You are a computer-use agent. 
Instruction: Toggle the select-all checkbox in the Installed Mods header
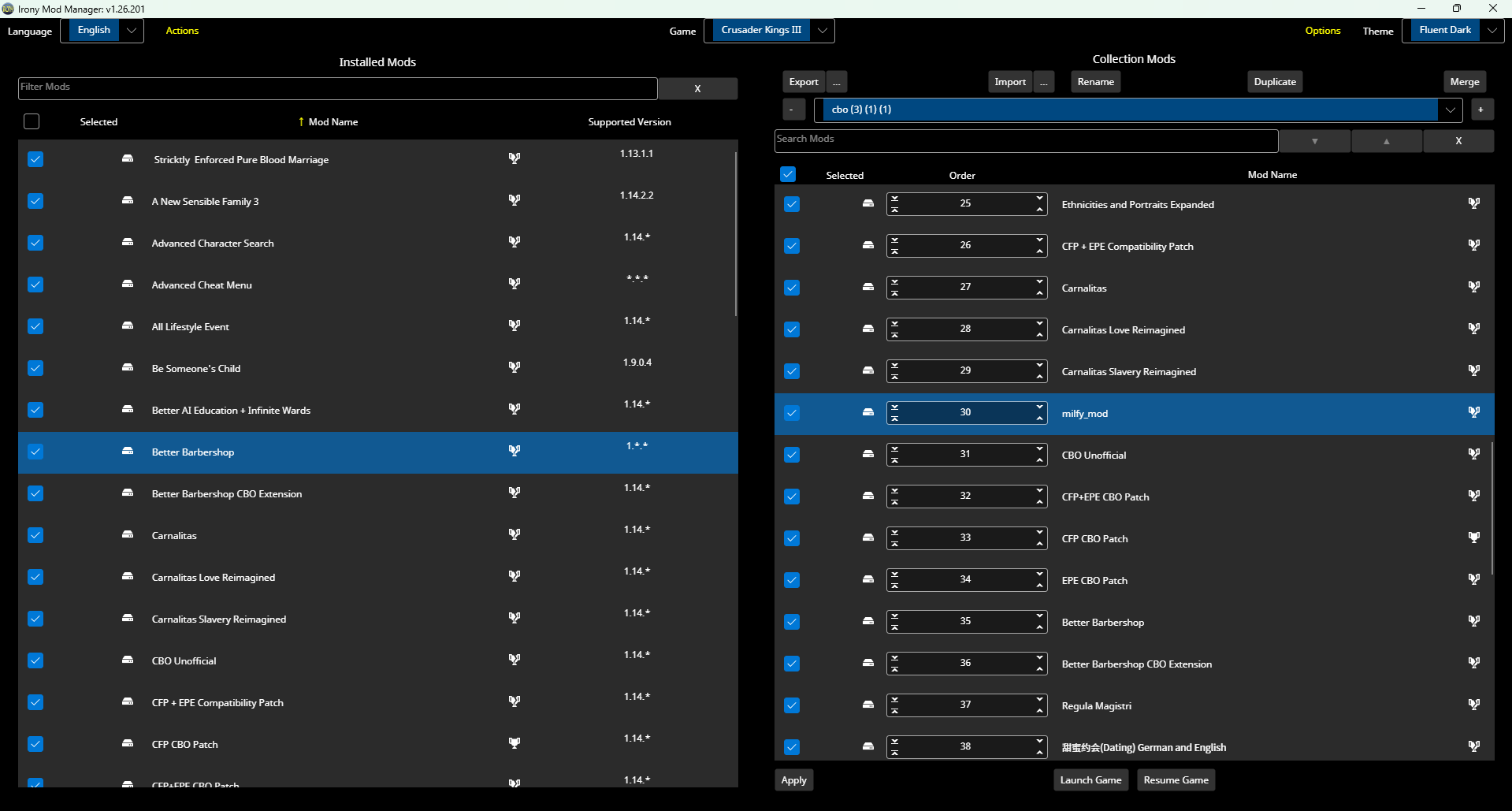[32, 121]
